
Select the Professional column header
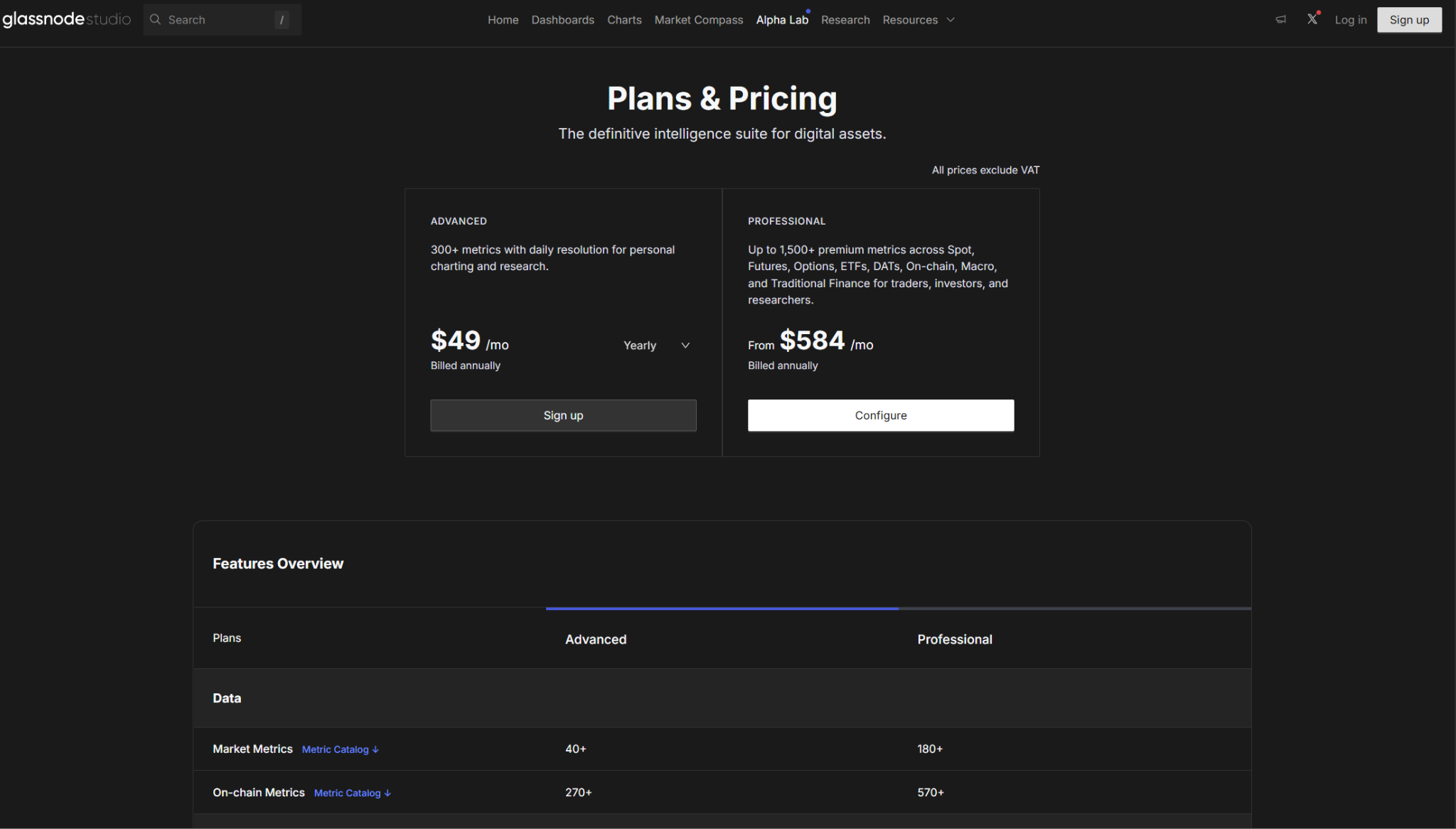click(x=955, y=639)
